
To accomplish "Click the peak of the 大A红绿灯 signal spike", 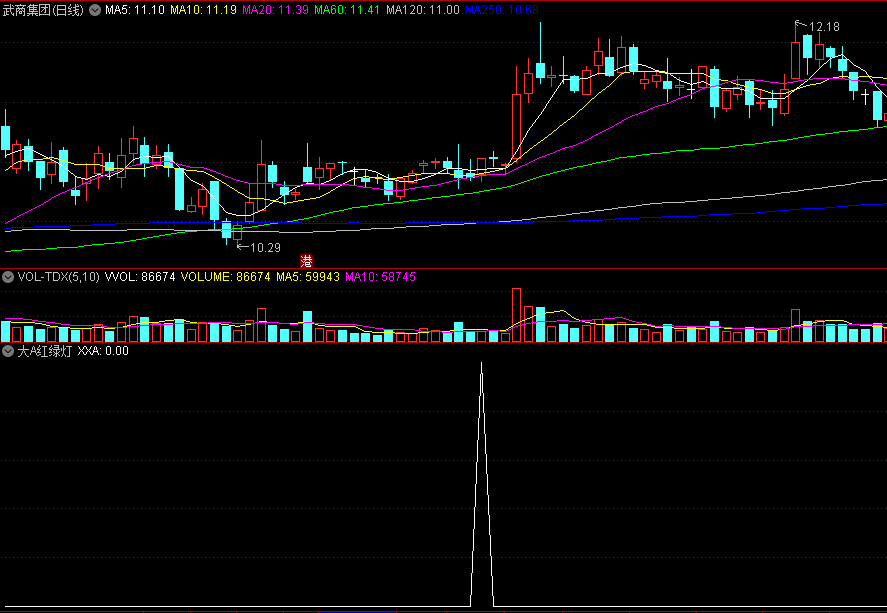I will click(481, 364).
